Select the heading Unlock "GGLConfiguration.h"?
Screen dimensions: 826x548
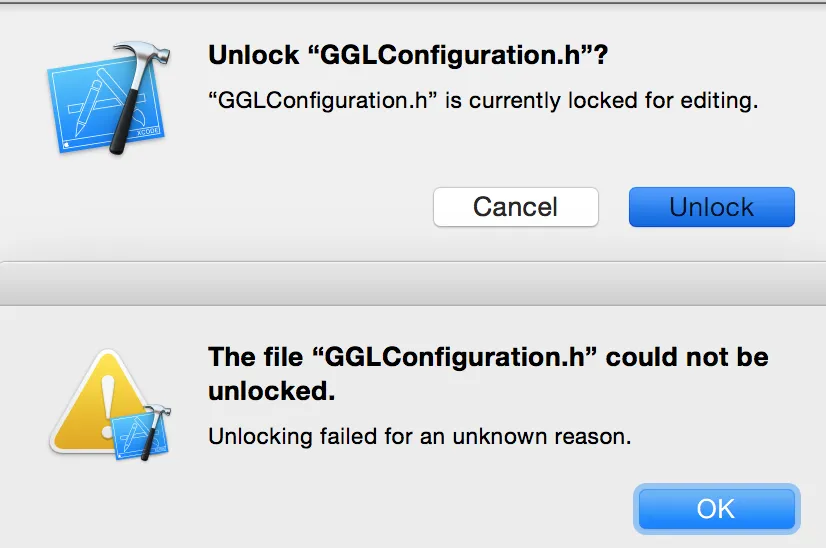(x=408, y=56)
